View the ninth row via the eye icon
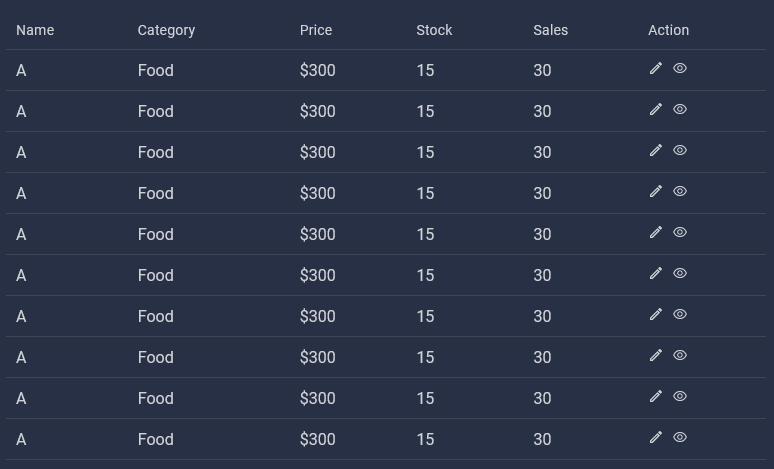 (680, 396)
